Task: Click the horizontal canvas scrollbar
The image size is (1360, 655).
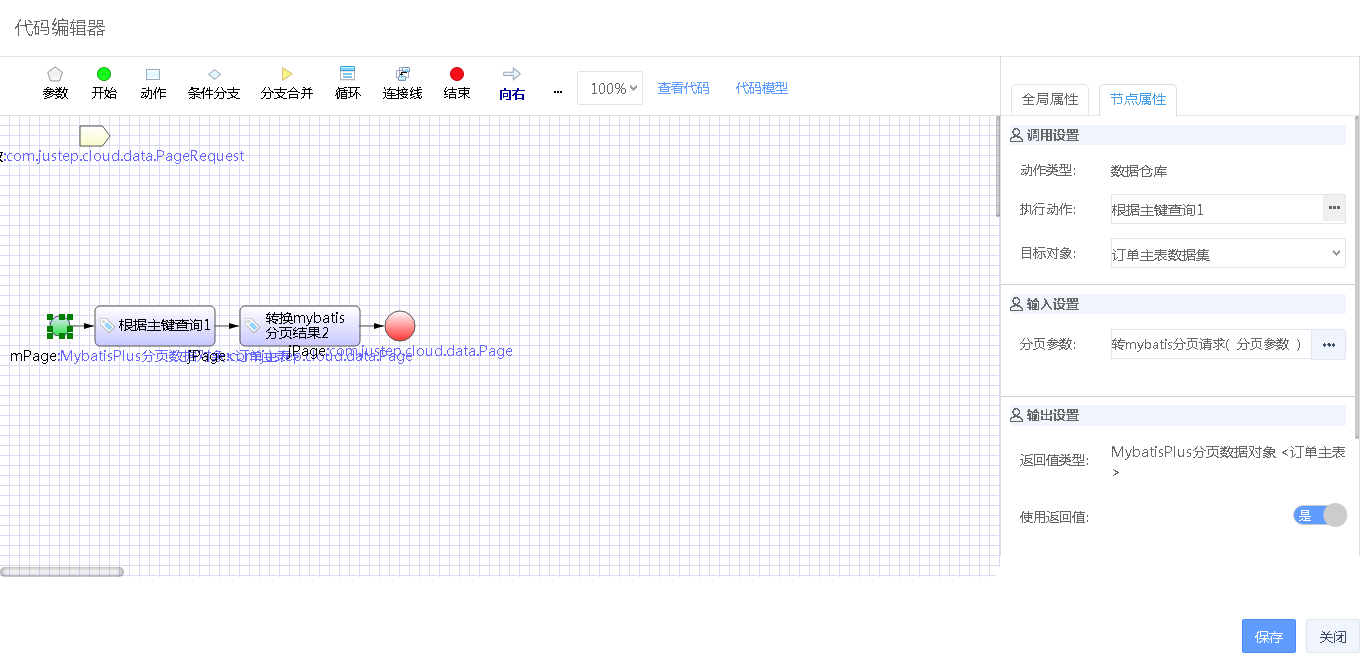Action: pyautogui.click(x=62, y=572)
